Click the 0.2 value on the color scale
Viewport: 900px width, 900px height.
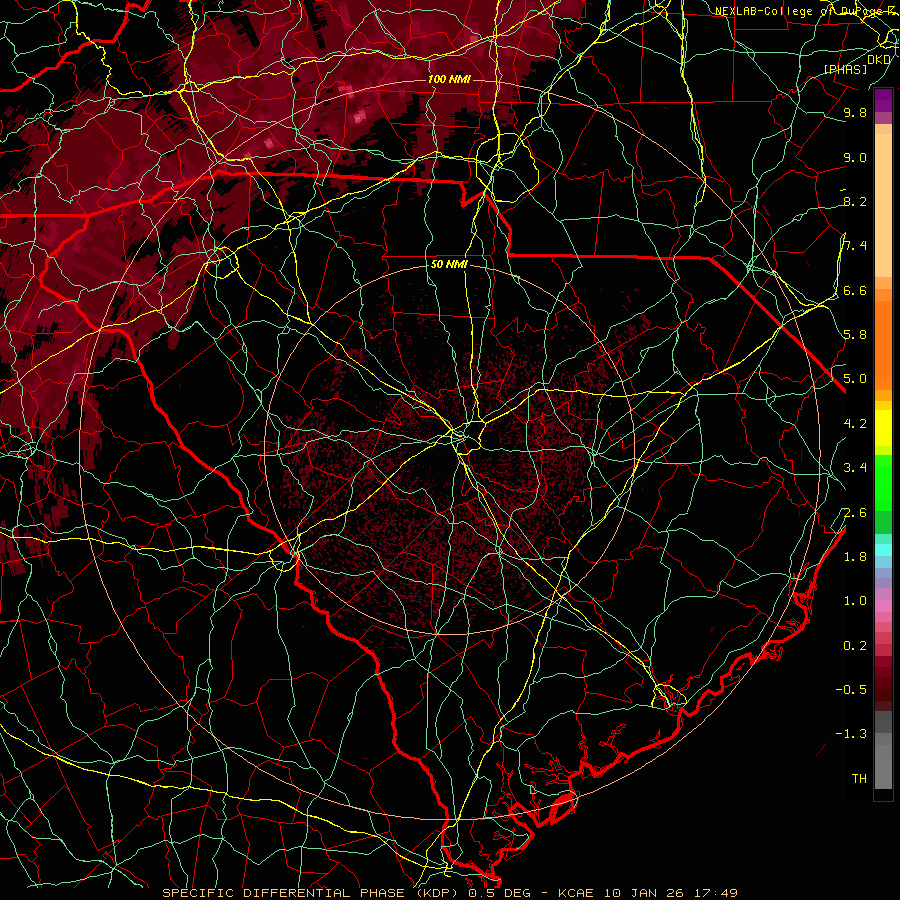[x=855, y=646]
